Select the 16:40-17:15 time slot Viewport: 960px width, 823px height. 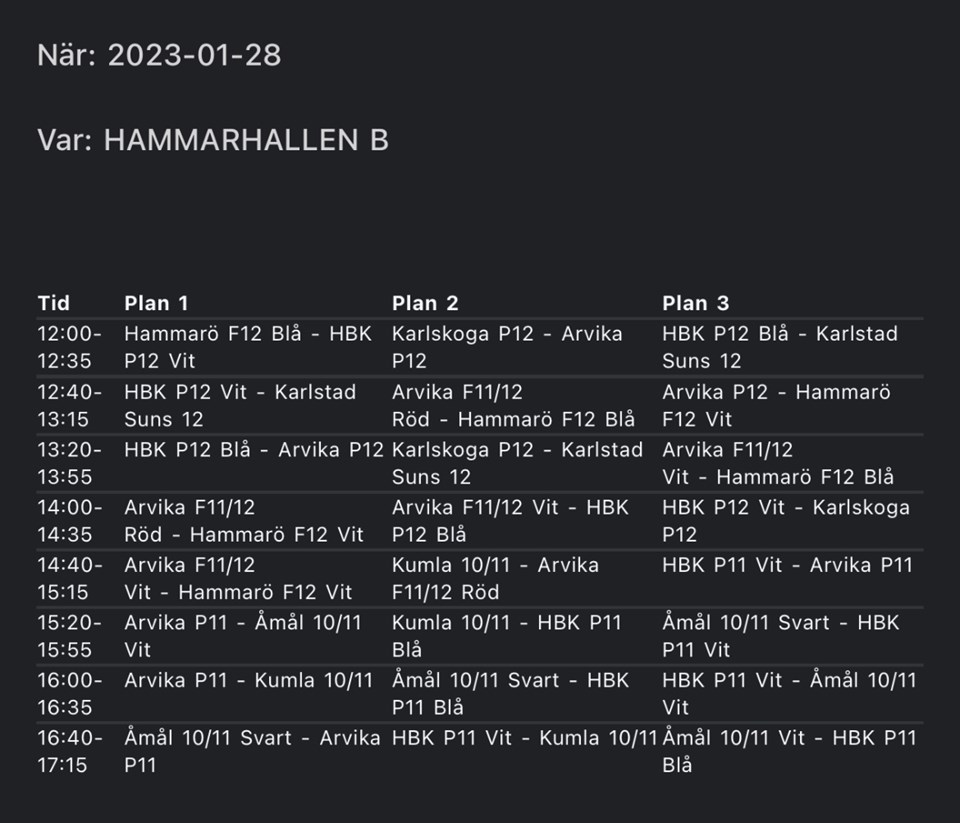(70, 752)
